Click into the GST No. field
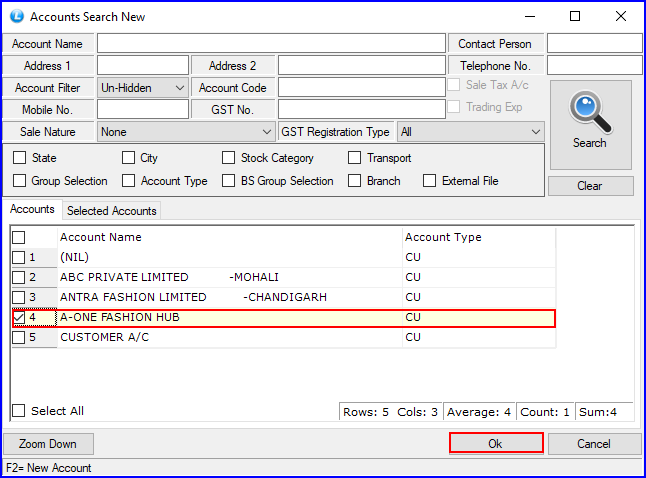Viewport: 646px width, 478px height. point(361,110)
